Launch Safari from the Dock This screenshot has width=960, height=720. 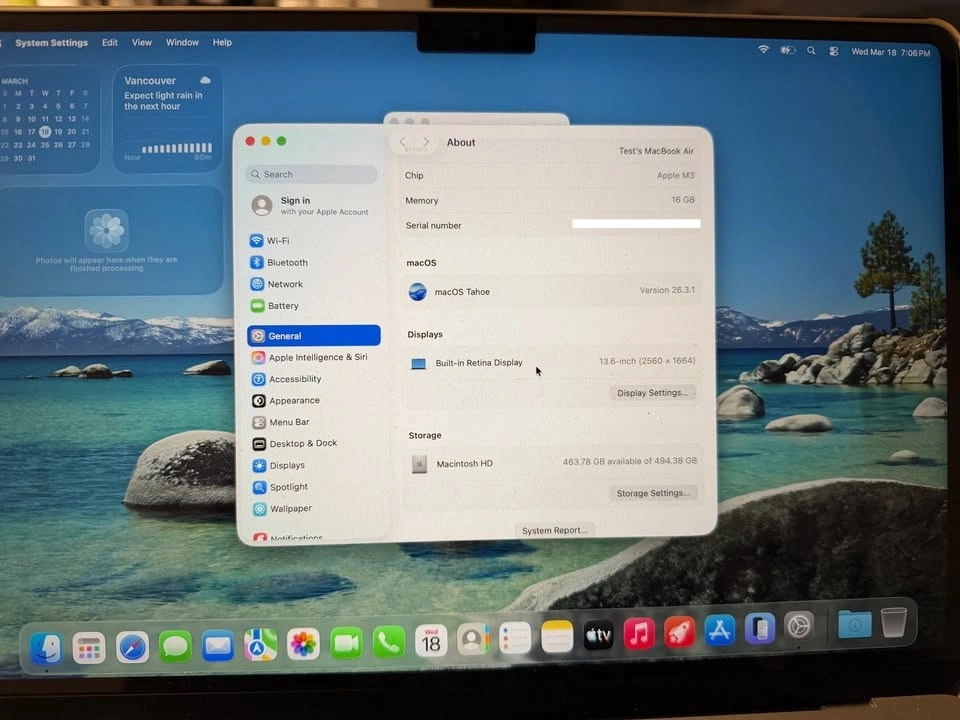[x=132, y=647]
